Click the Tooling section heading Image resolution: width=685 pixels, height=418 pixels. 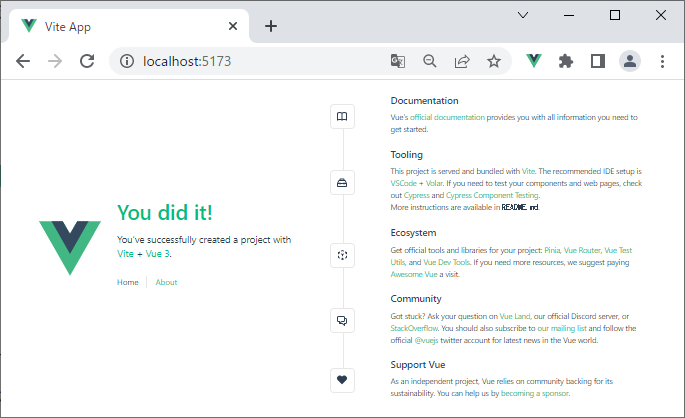click(406, 155)
